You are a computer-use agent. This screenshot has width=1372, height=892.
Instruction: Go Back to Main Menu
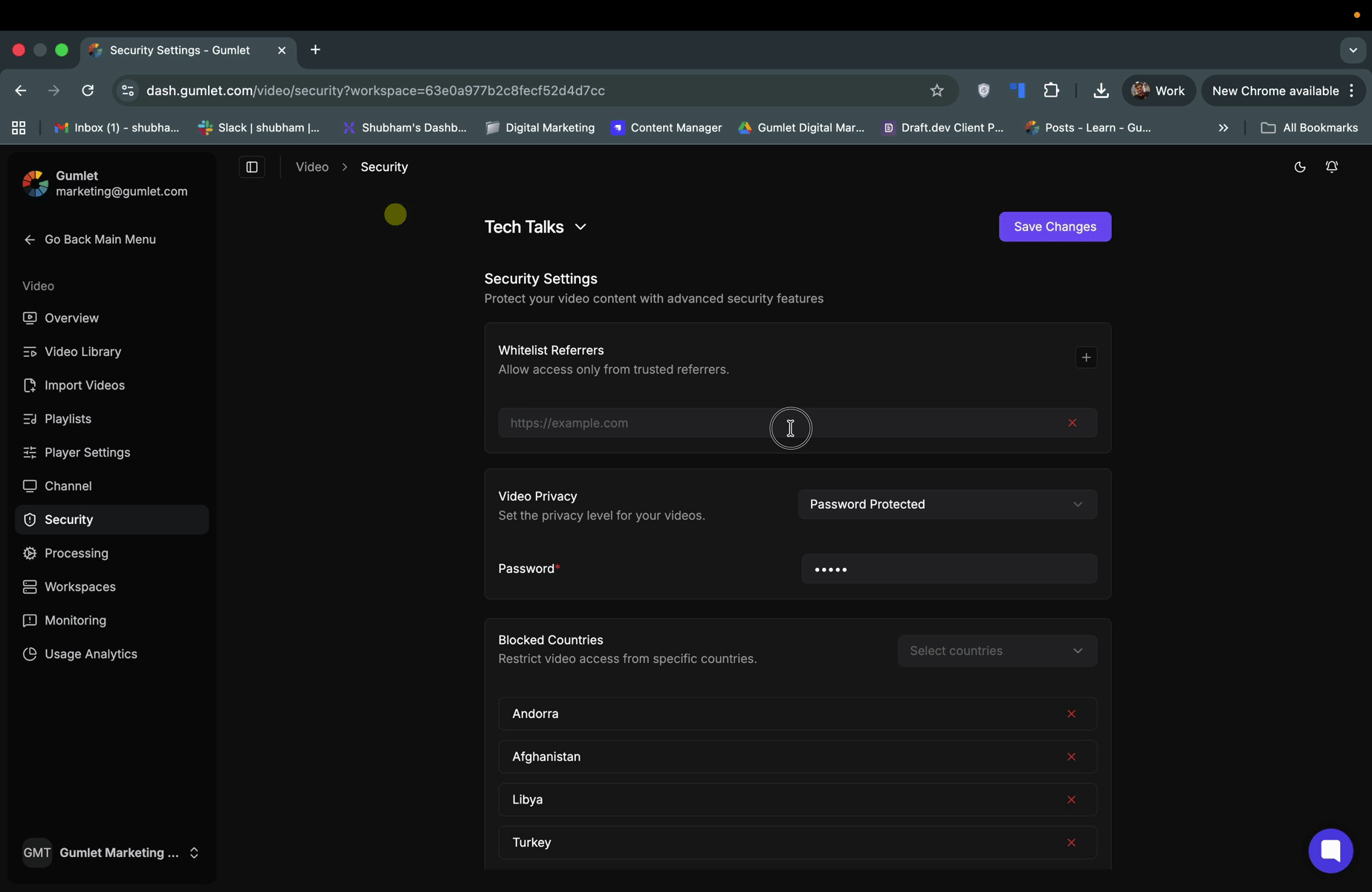coord(100,239)
